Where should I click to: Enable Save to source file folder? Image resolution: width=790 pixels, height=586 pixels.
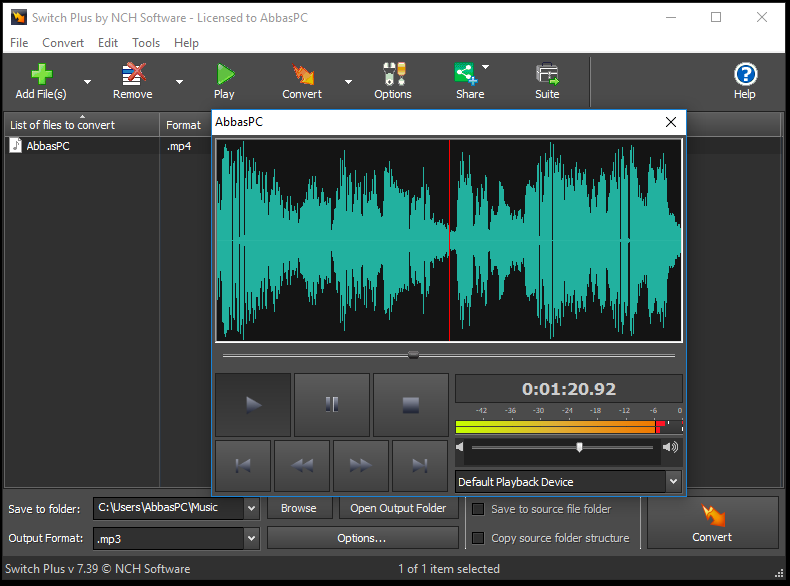tap(478, 509)
